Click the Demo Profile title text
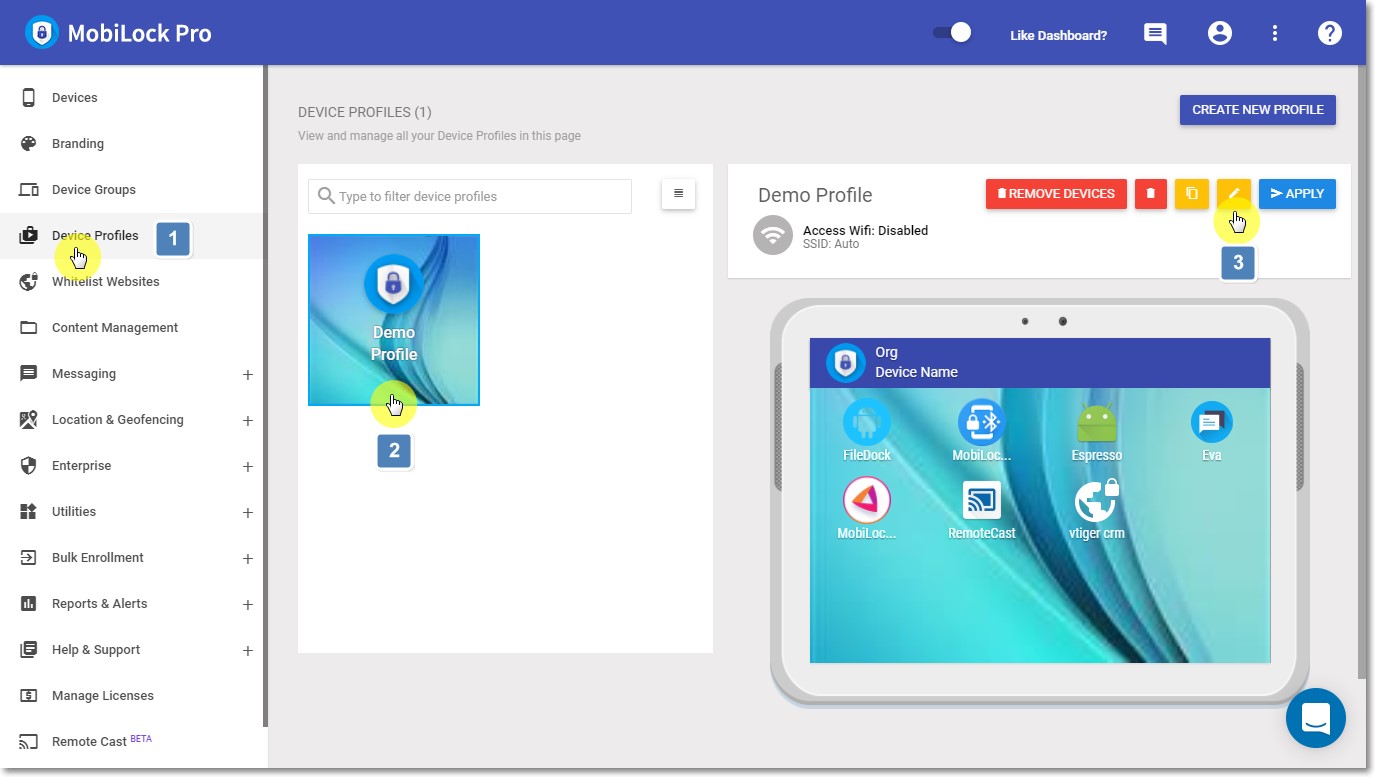 pyautogui.click(x=815, y=195)
